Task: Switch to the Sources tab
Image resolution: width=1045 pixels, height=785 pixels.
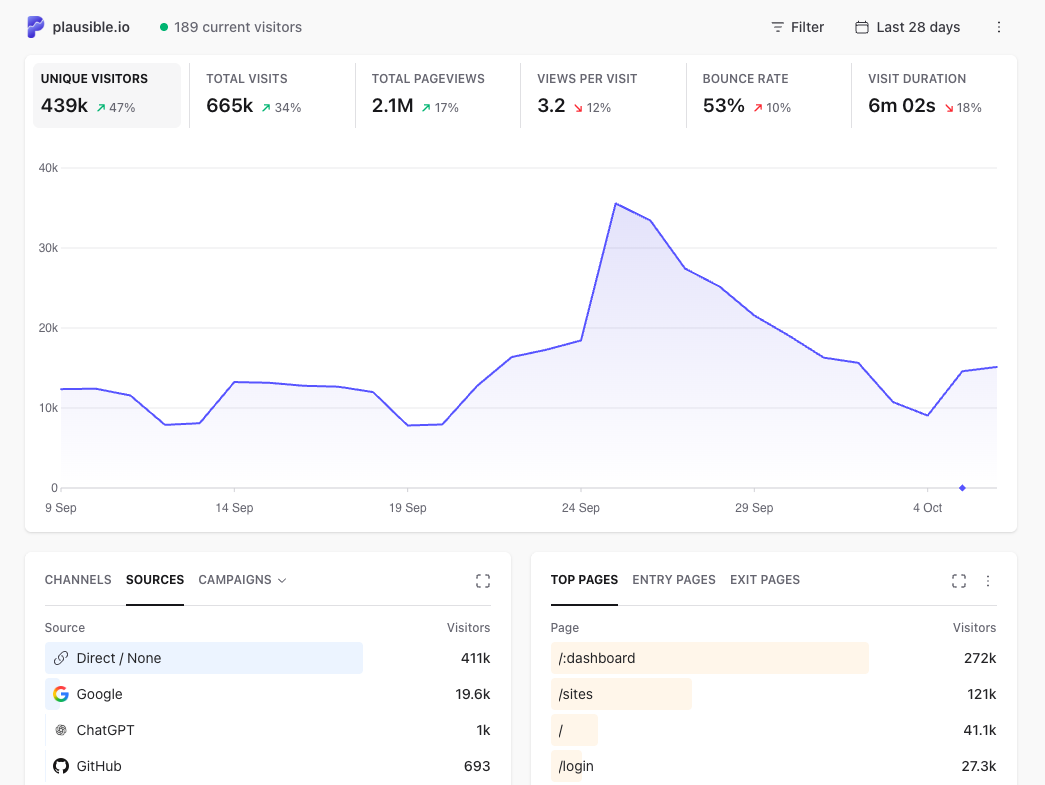Action: [155, 580]
